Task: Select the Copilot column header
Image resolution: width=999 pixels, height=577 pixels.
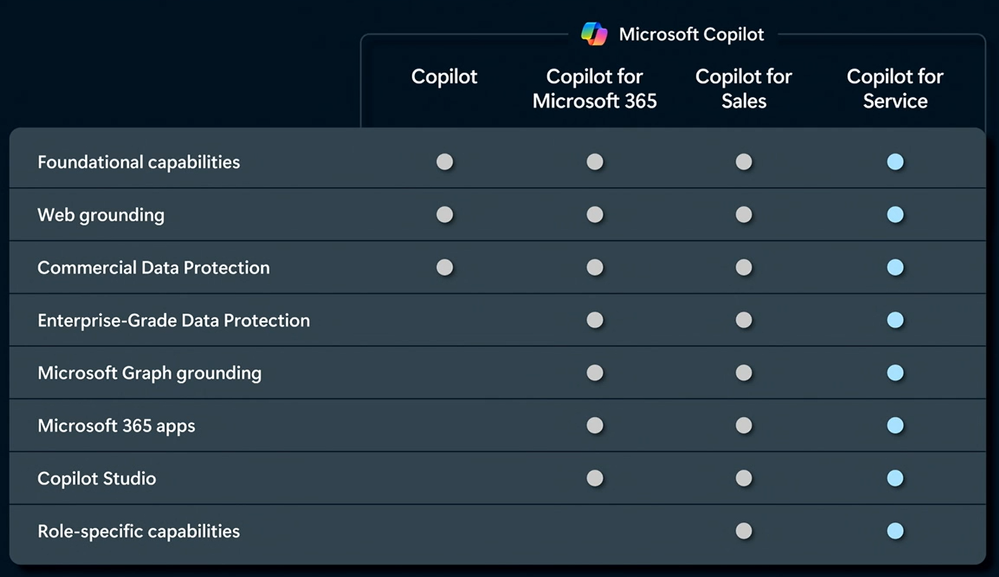Action: [445, 77]
